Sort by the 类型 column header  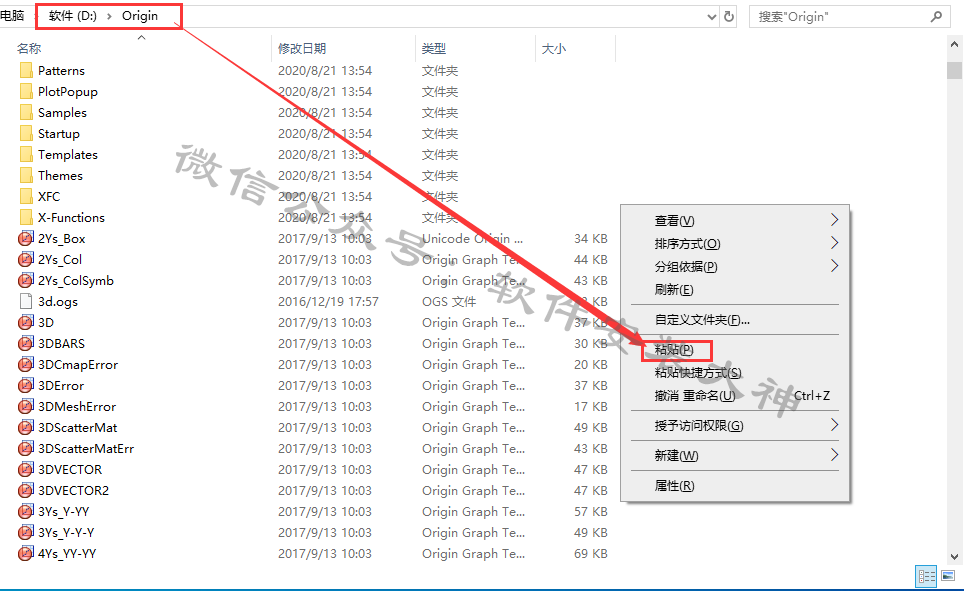point(433,49)
